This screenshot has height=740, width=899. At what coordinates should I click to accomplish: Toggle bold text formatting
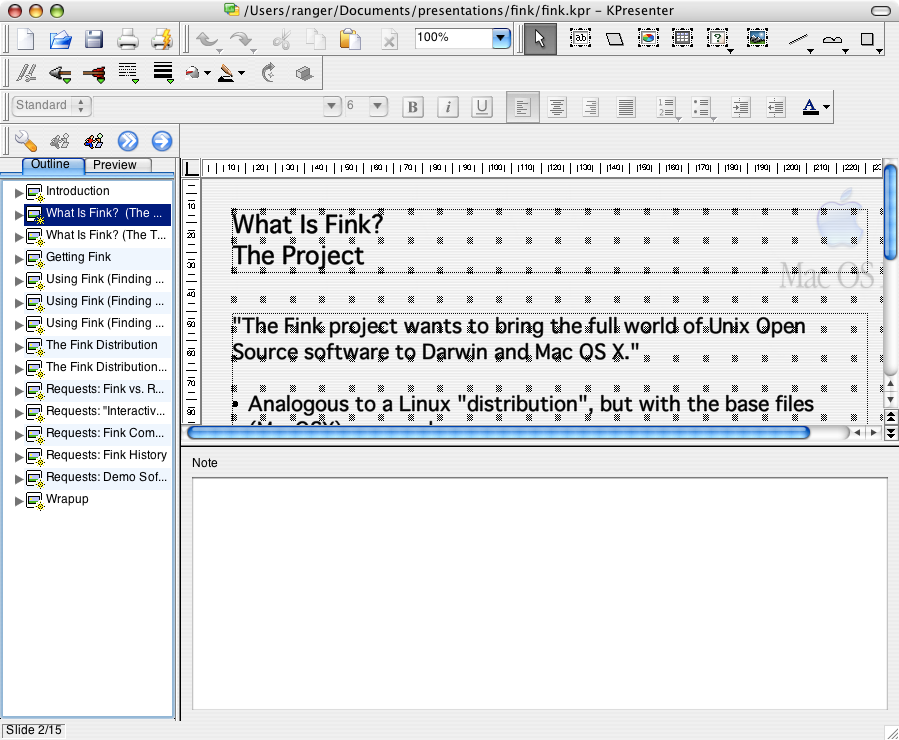[412, 107]
